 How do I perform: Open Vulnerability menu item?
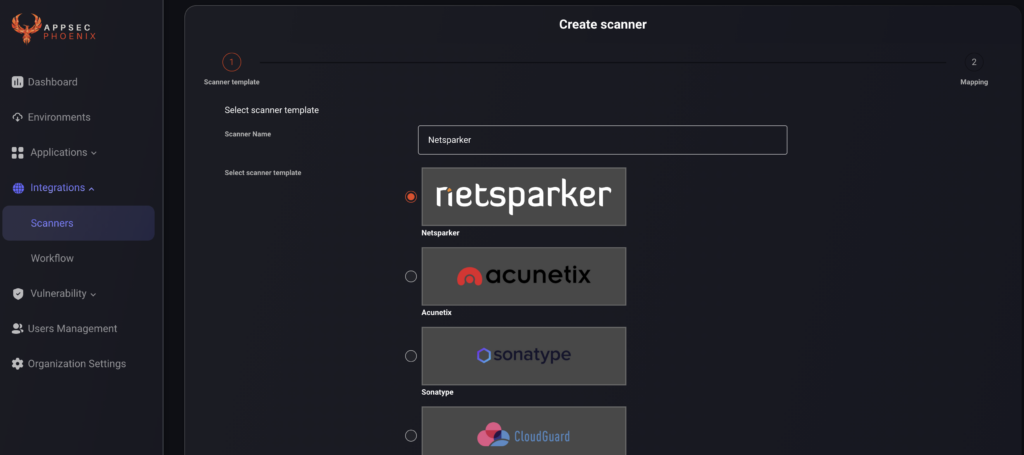(58, 294)
